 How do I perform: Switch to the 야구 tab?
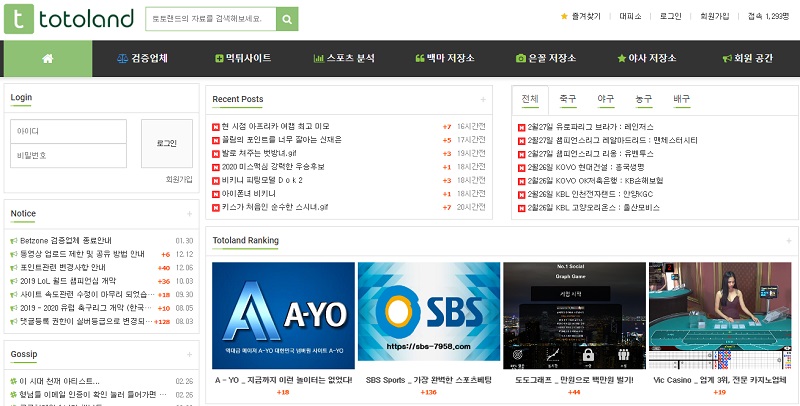tap(606, 99)
